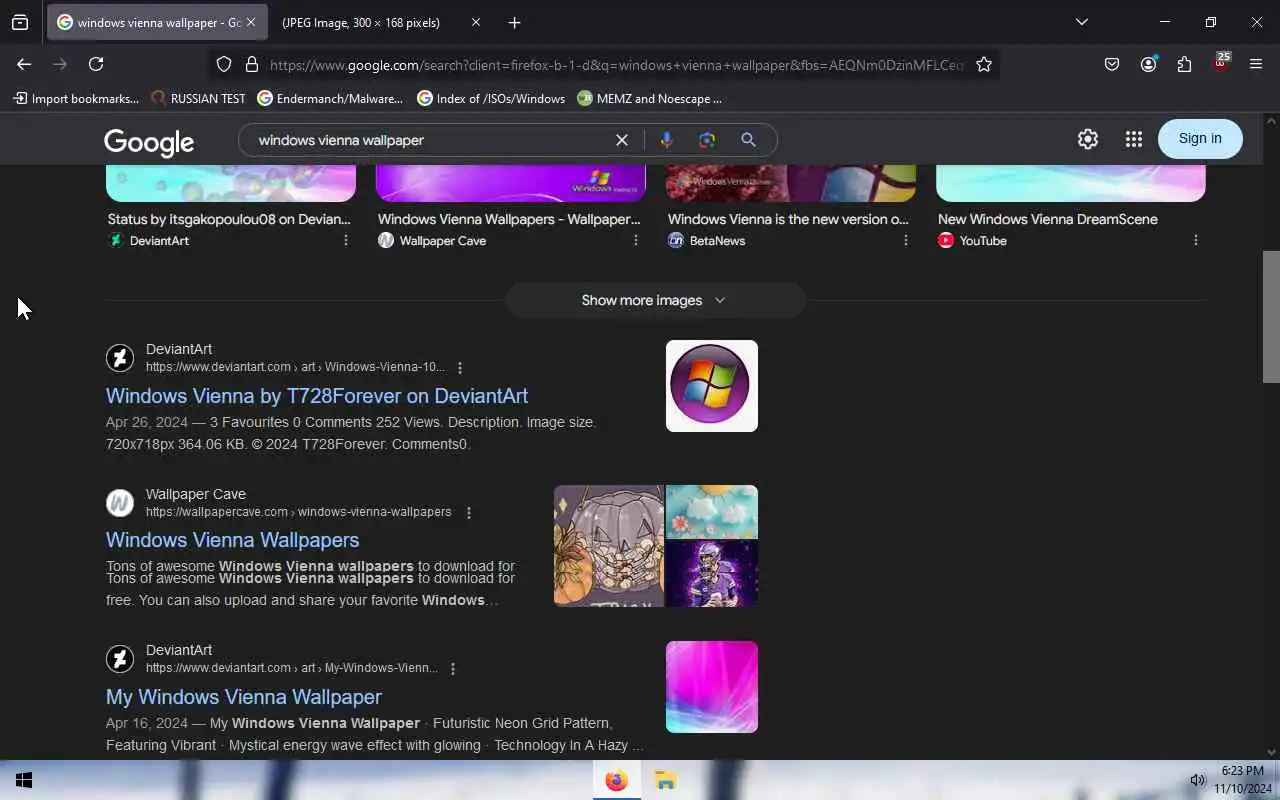Reload the page with refresh icon
The height and width of the screenshot is (800, 1280).
[96, 64]
